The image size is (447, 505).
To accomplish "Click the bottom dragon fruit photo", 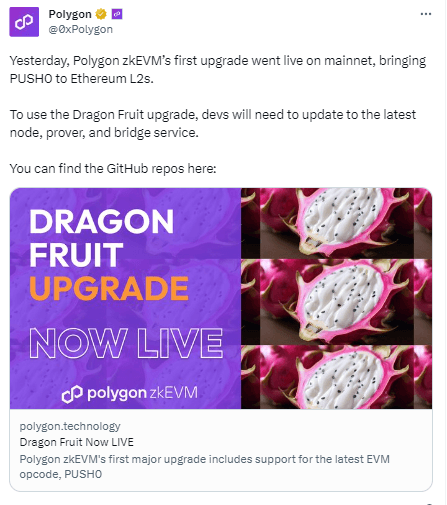I will [337, 377].
